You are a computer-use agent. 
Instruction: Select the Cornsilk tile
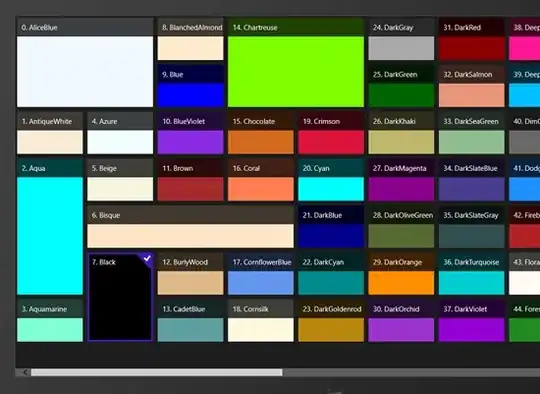point(261,321)
